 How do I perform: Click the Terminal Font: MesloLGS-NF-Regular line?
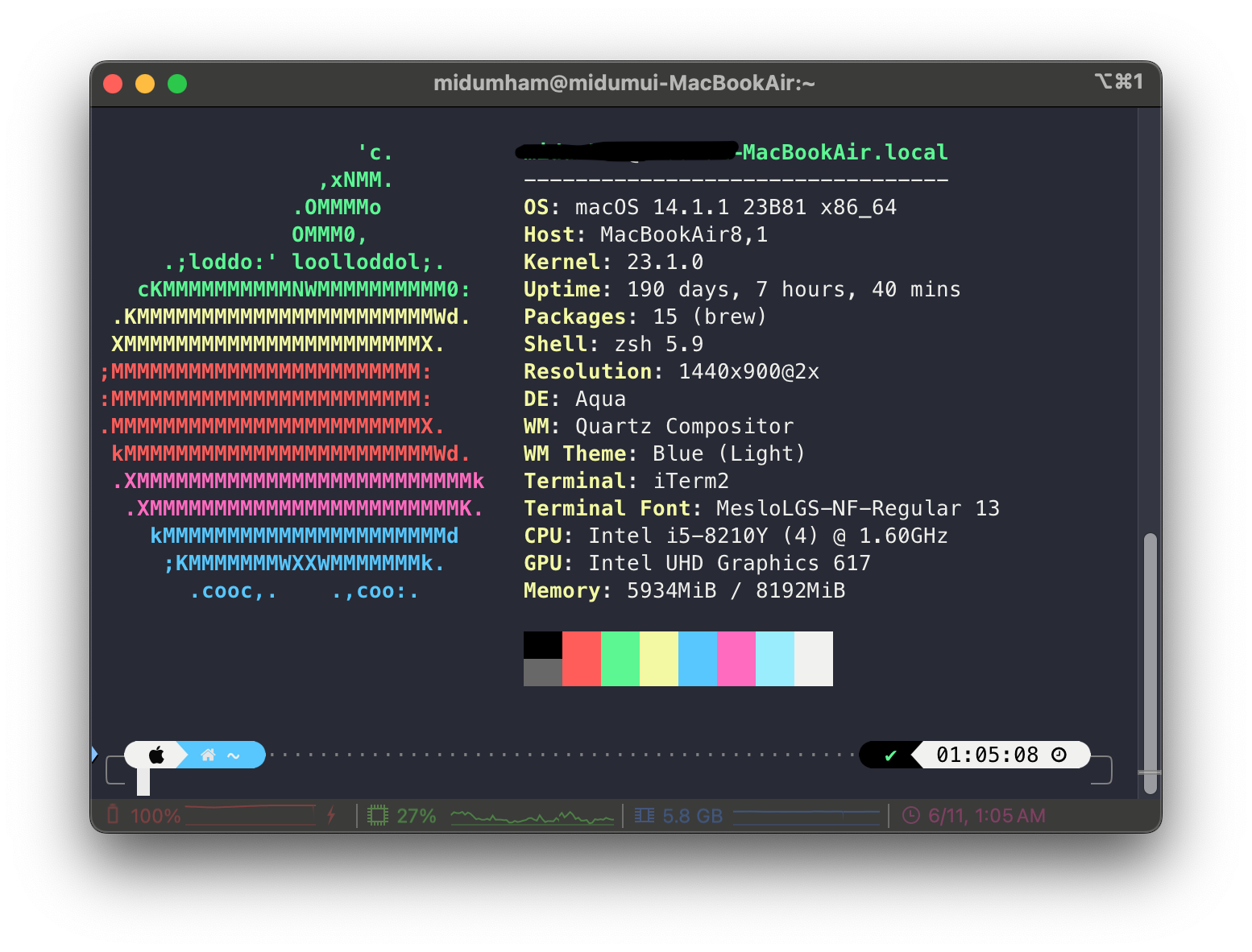[761, 508]
